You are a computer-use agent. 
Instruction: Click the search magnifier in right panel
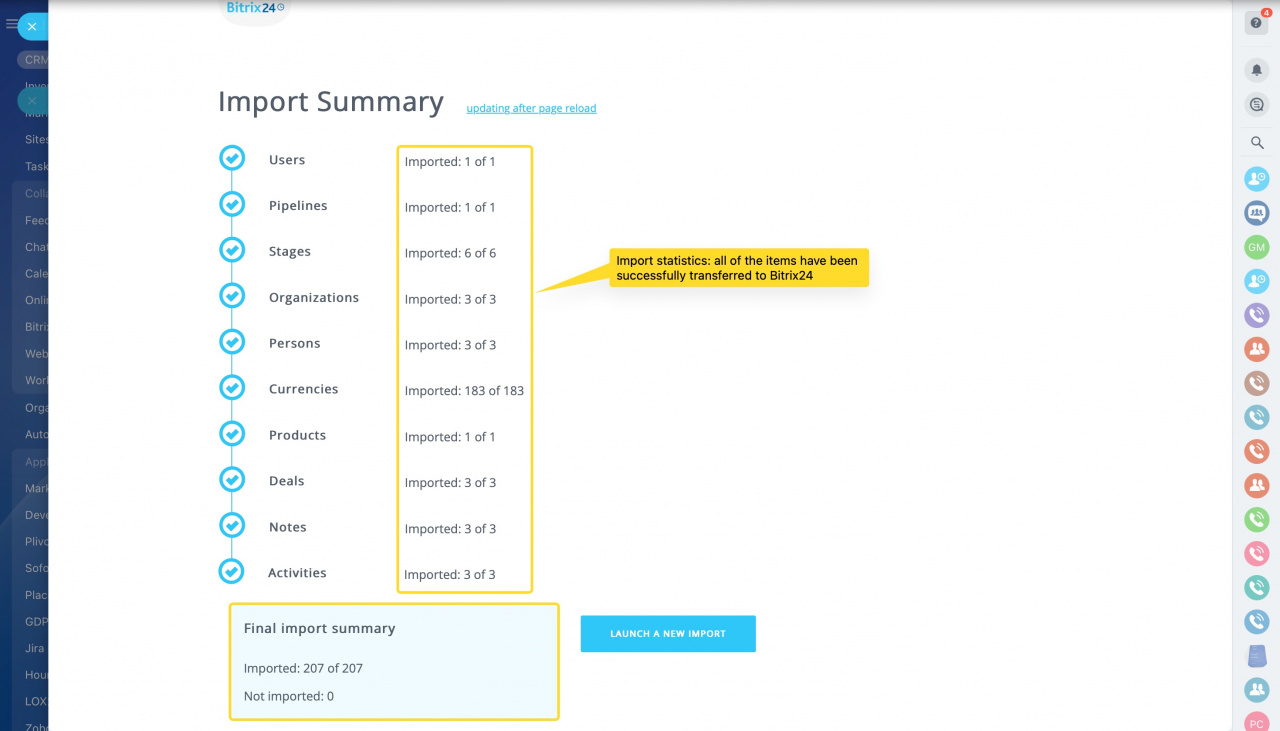pos(1257,143)
